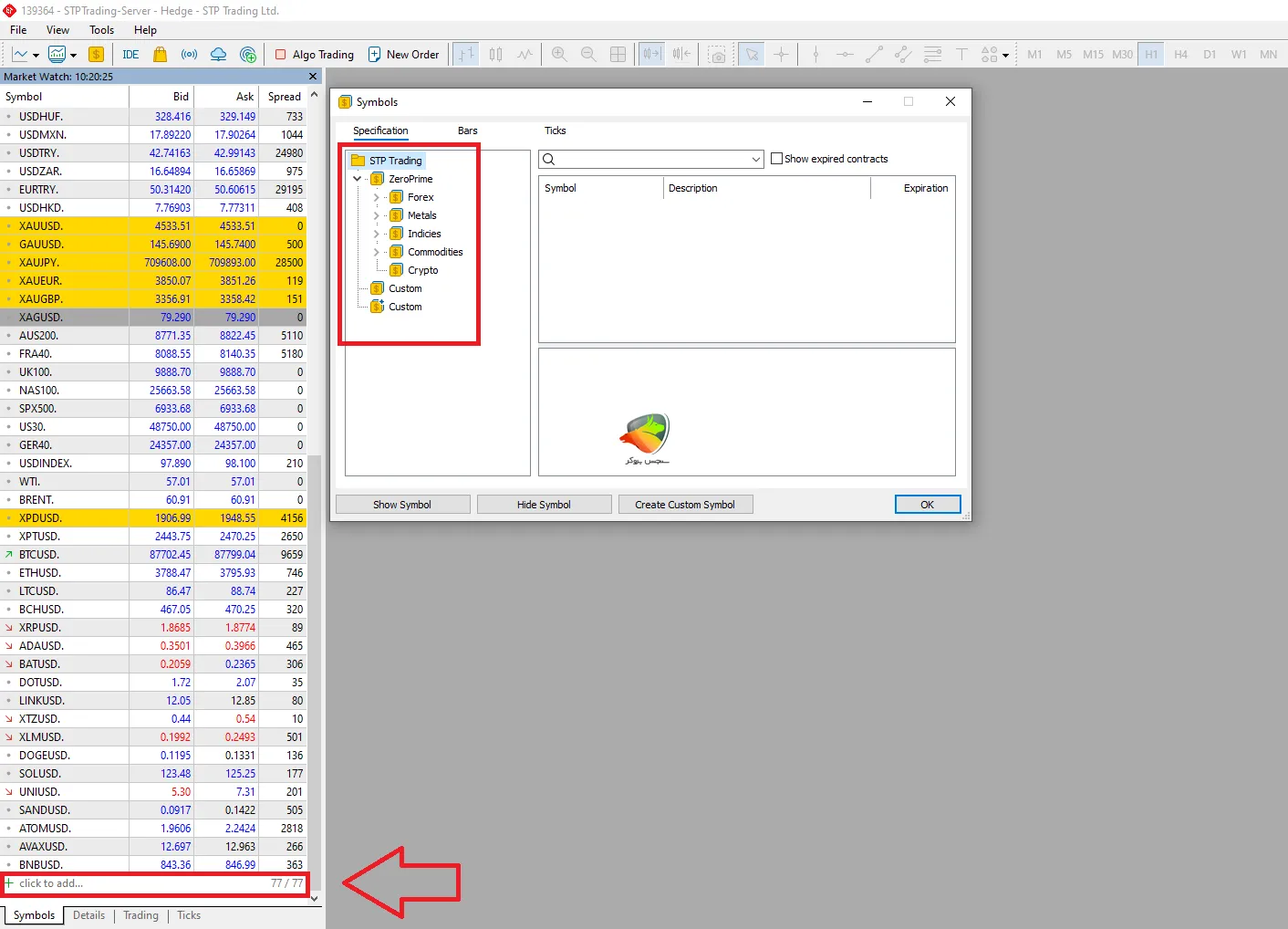
Task: Switch chart to candlesticks view
Action: coord(495,55)
